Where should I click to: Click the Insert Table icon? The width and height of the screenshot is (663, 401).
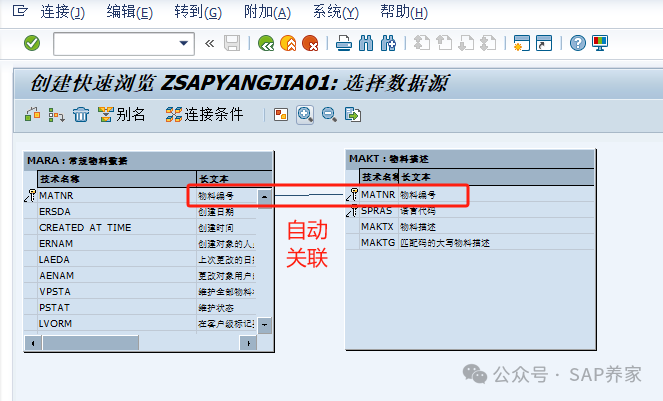(33, 115)
